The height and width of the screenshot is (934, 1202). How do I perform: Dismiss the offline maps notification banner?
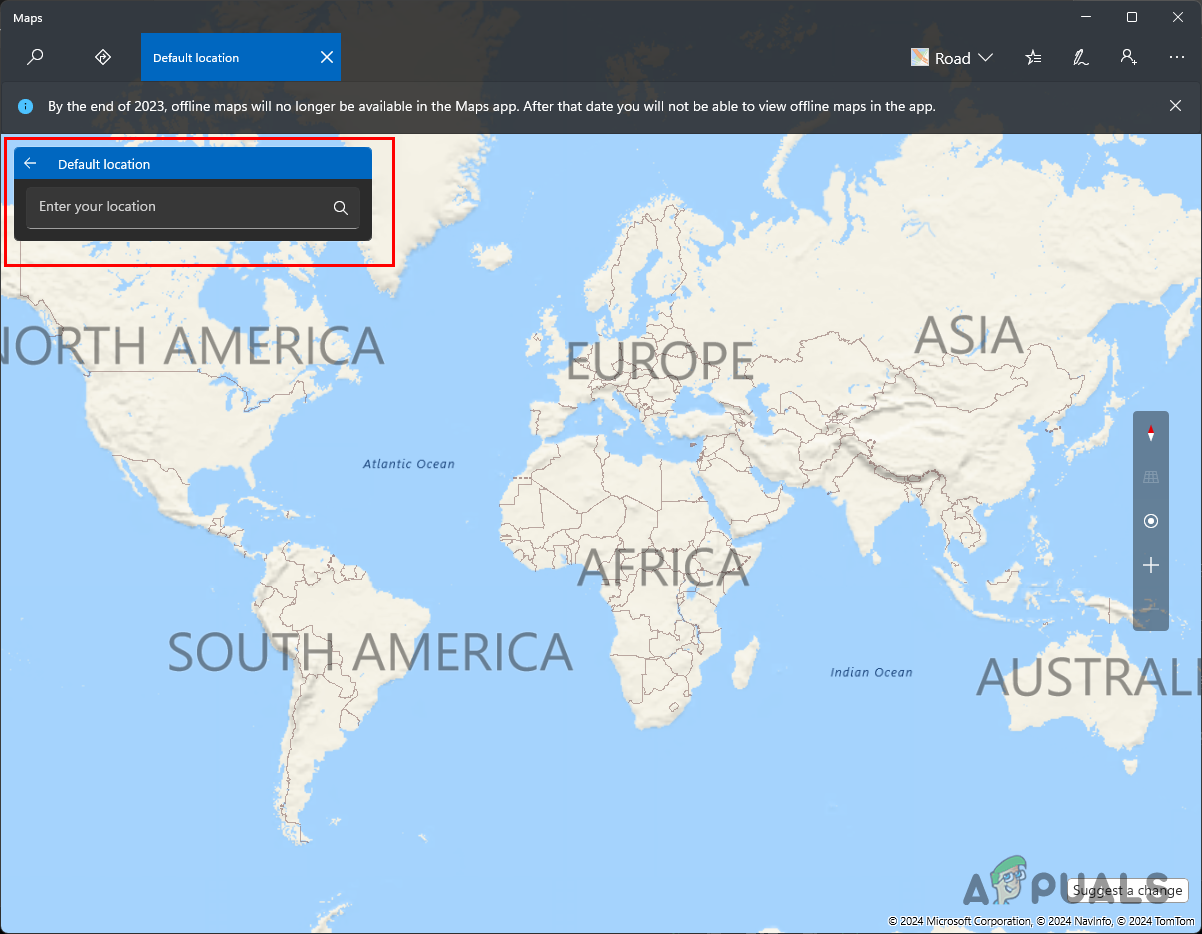(x=1176, y=106)
